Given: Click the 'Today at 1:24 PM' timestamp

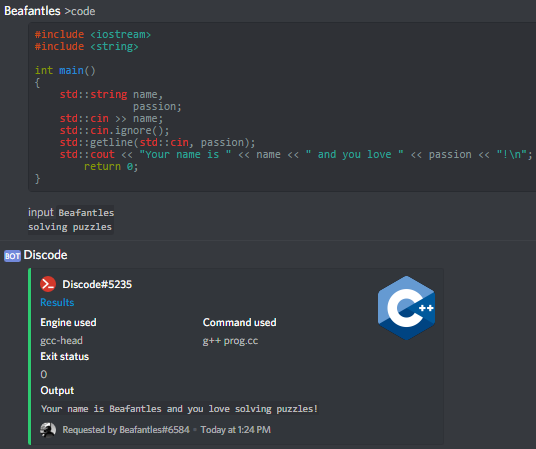Looking at the screenshot, I should (236, 430).
